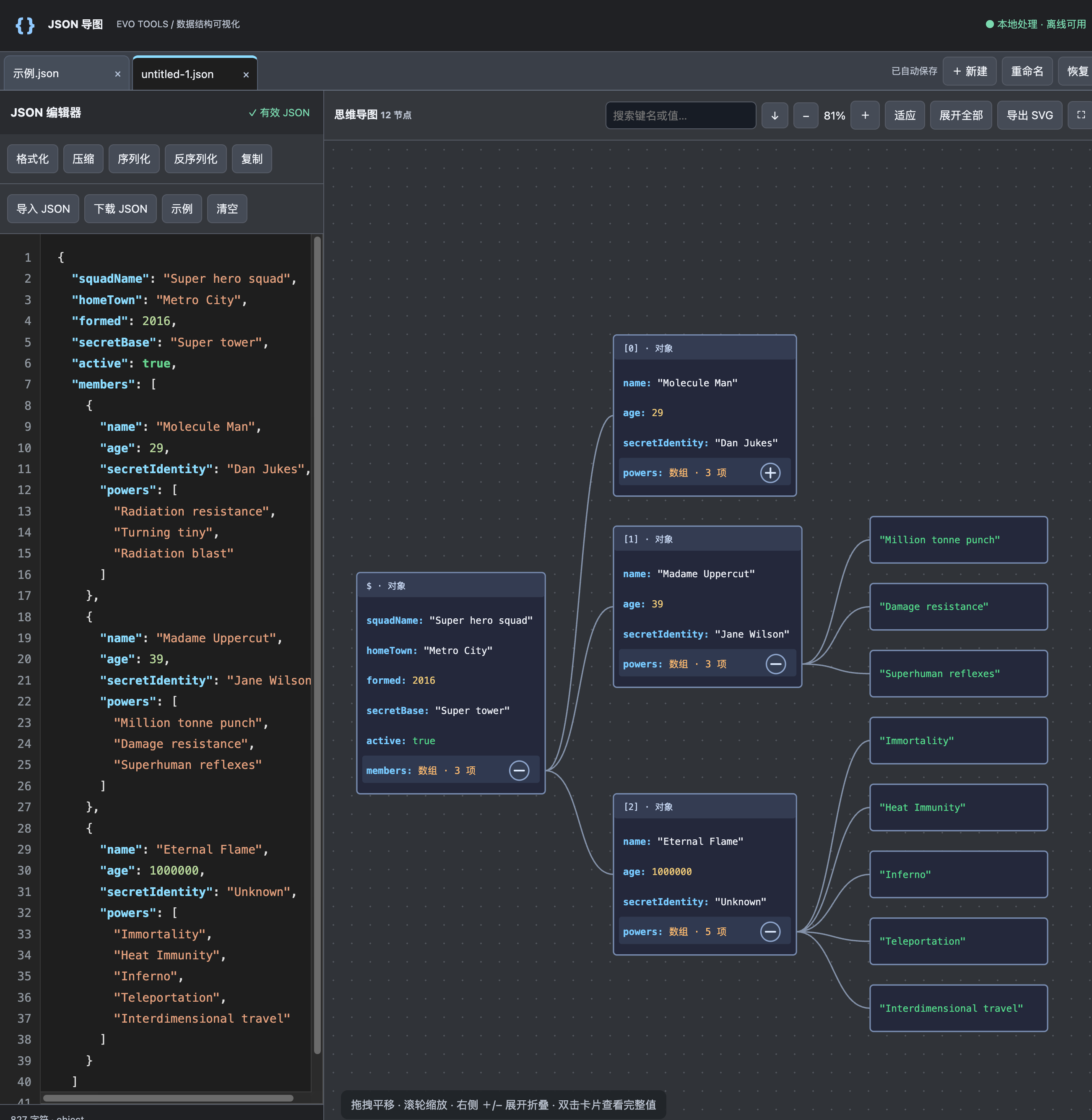Close the untitled-1.json tab
The width and height of the screenshot is (1092, 1120).
click(x=246, y=75)
